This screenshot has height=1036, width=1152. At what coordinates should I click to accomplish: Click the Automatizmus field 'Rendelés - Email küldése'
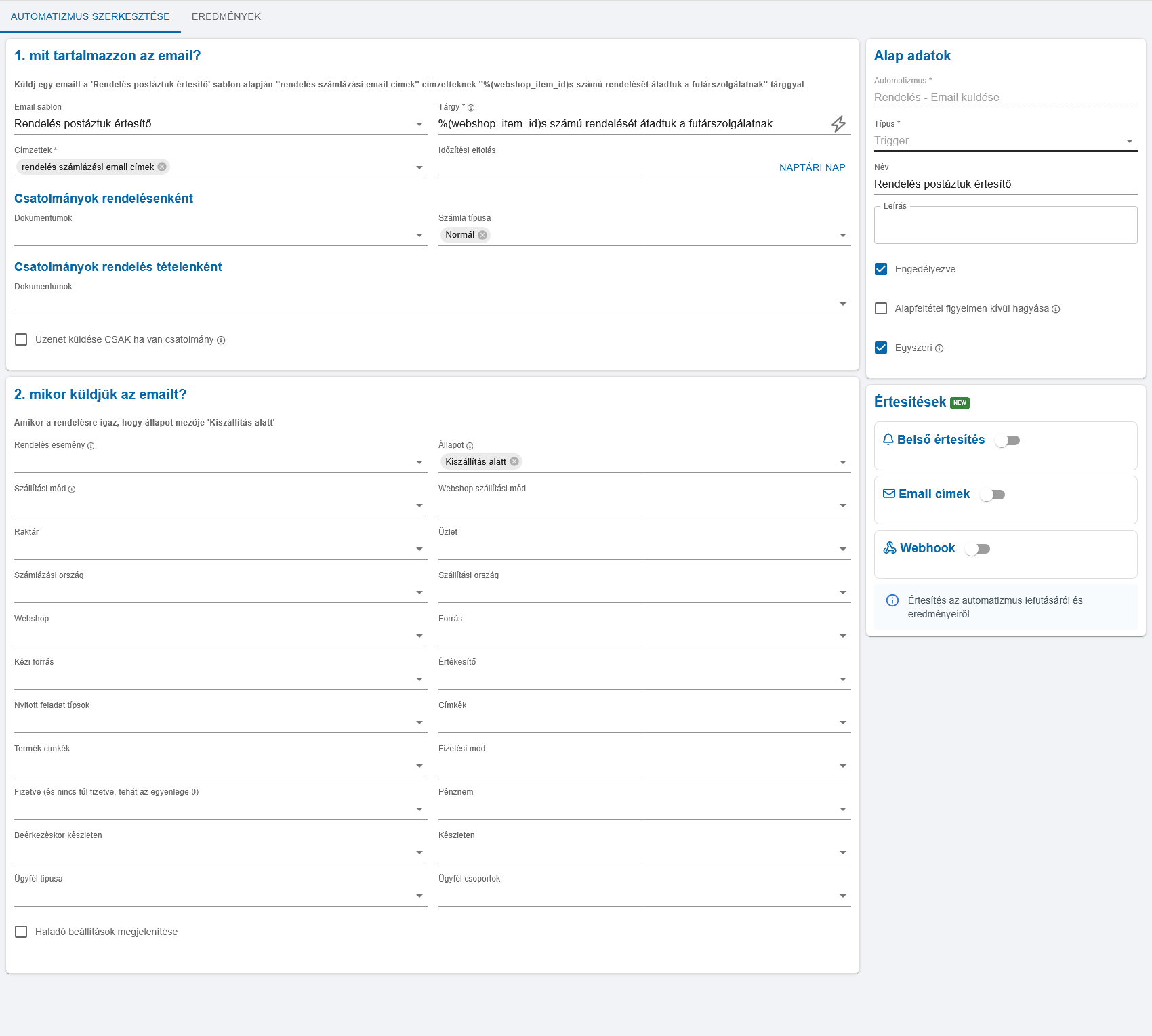click(1006, 98)
